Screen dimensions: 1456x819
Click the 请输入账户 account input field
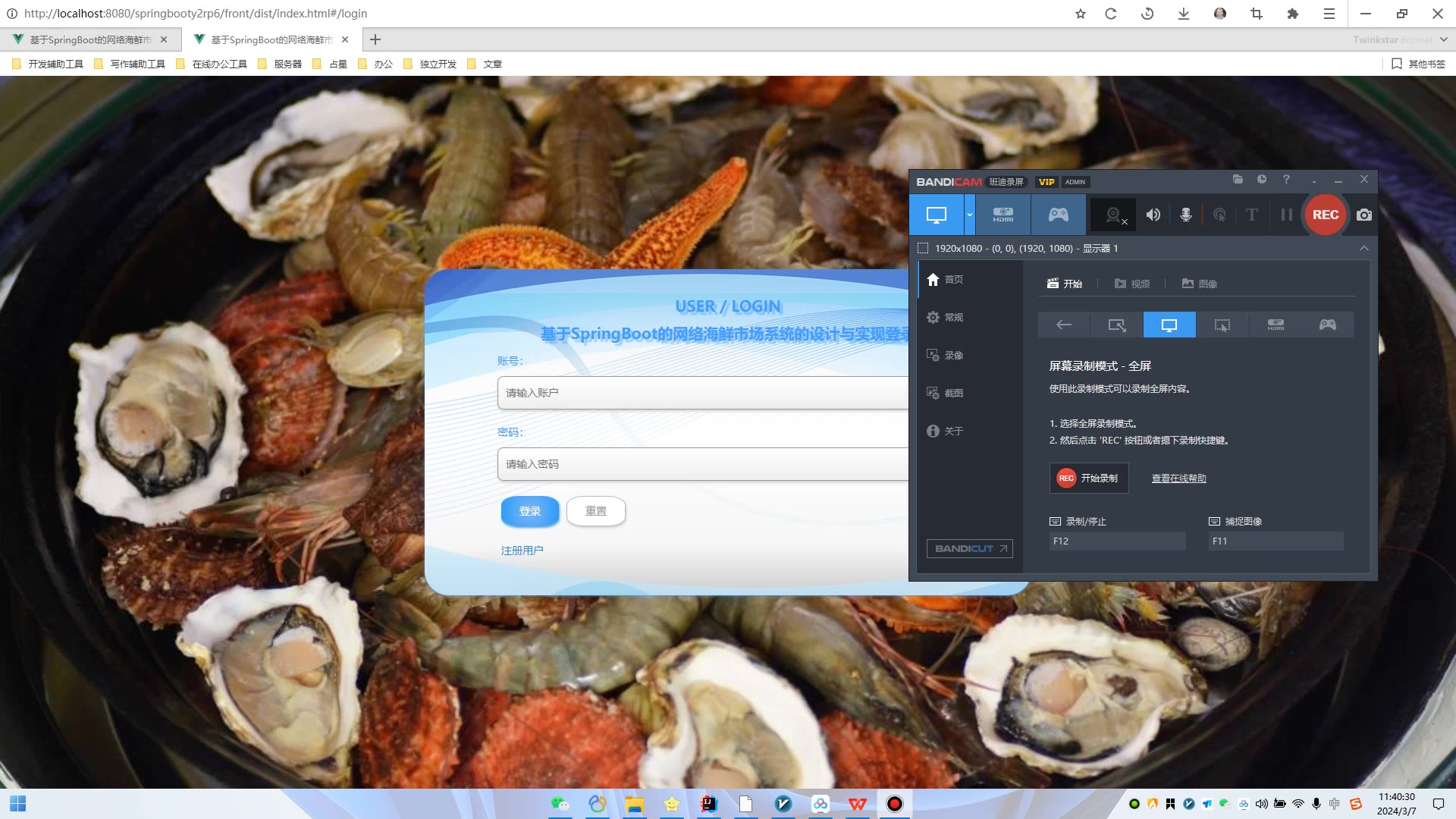click(x=701, y=393)
